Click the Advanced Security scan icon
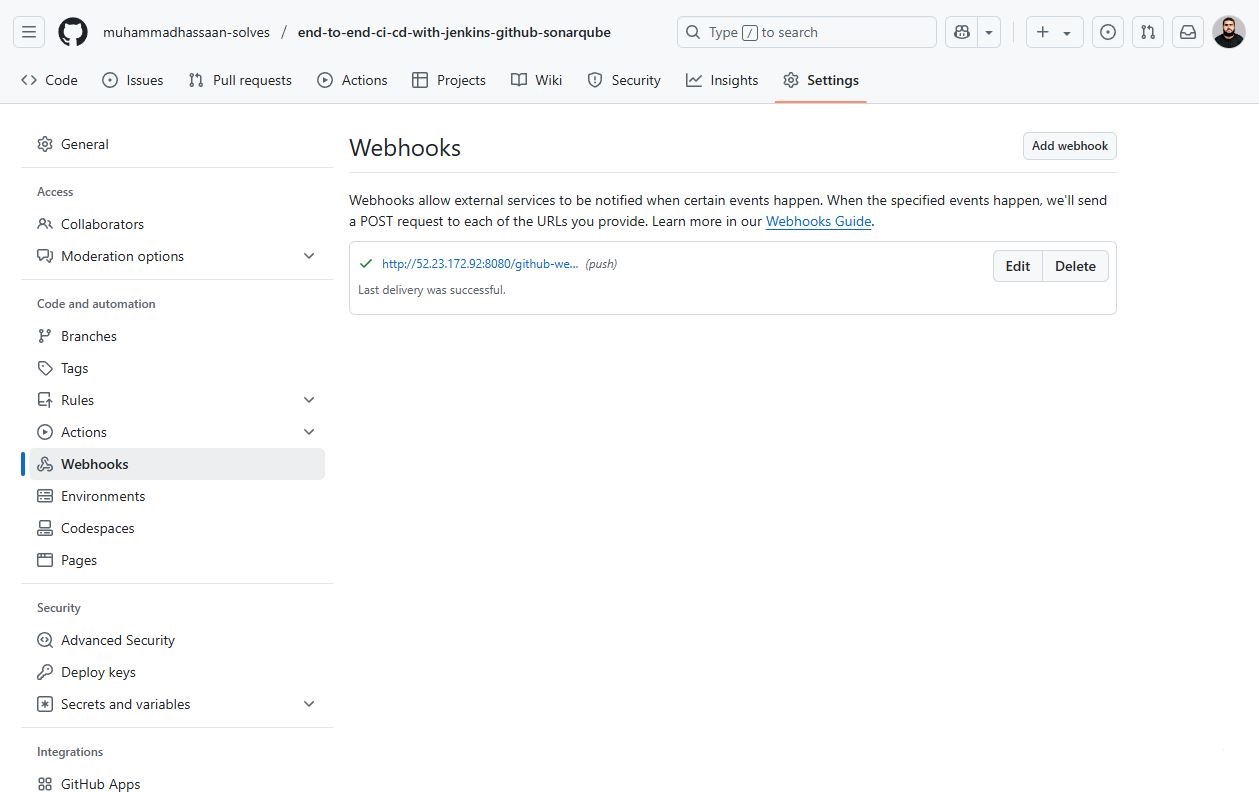Screen dimensions: 1259x792 point(45,640)
